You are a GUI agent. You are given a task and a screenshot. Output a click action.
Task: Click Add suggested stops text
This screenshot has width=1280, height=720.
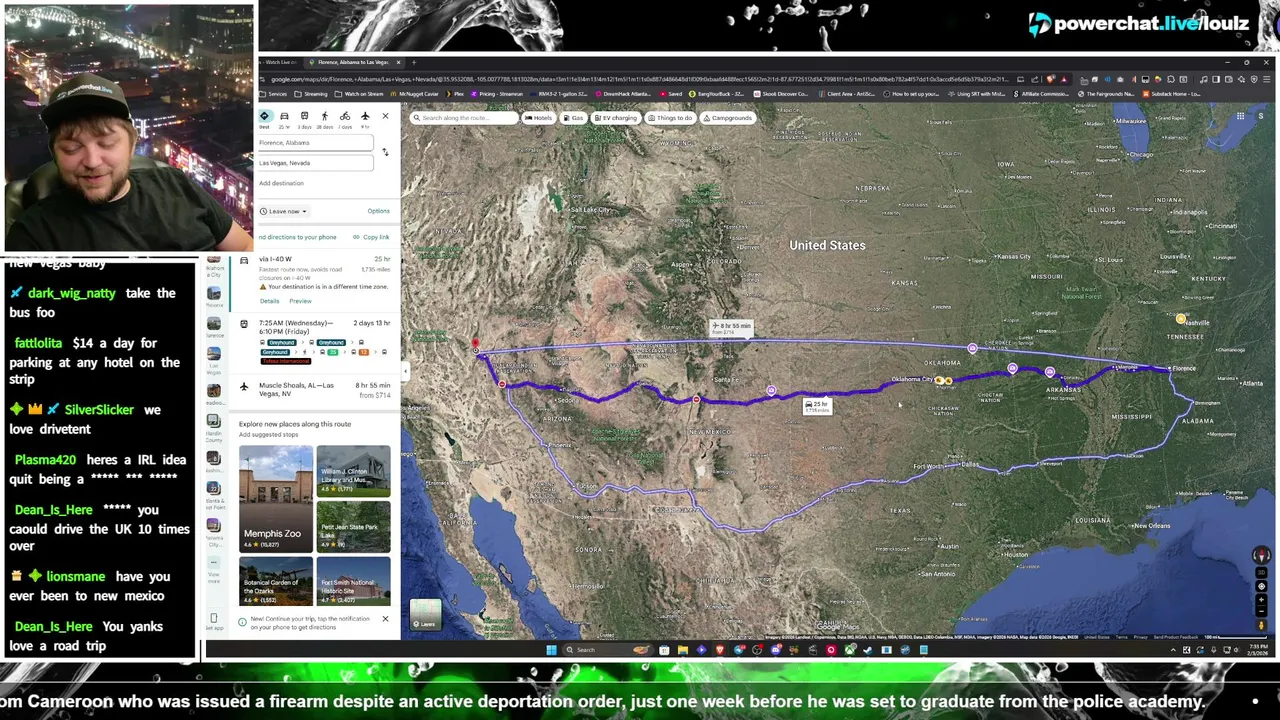(269, 435)
